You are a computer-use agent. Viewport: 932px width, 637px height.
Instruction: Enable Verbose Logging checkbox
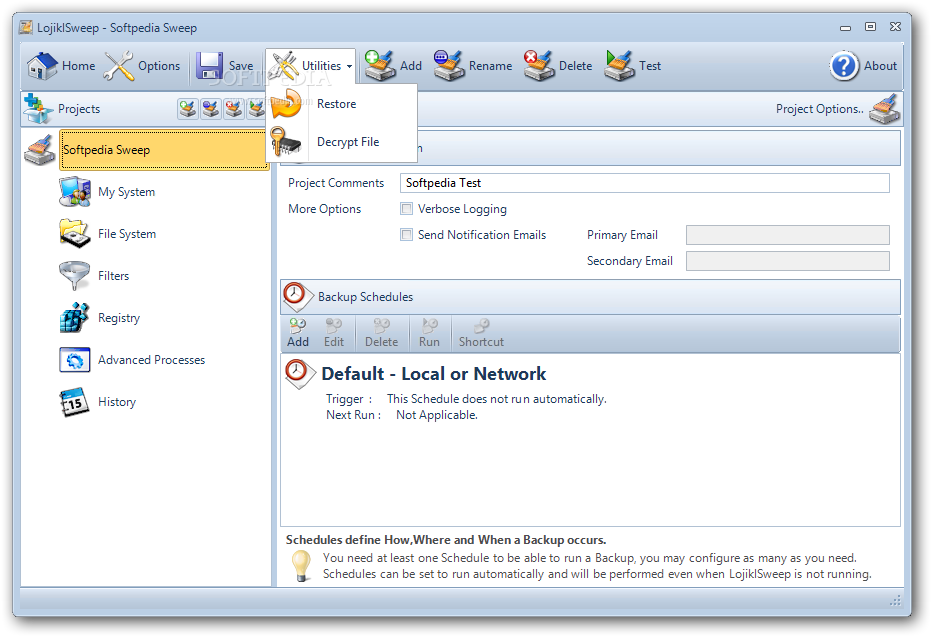coord(407,209)
